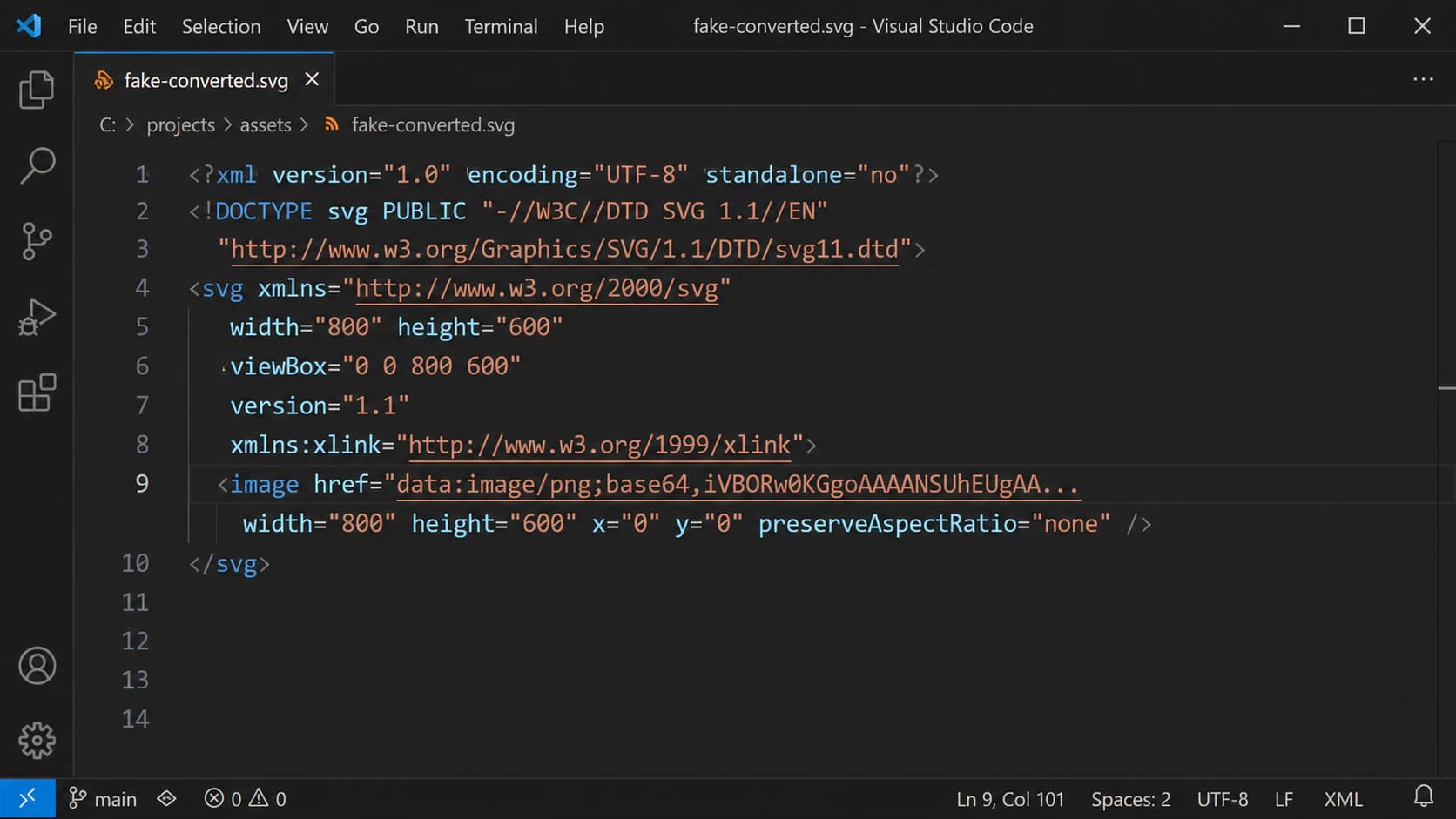Open the svg11.dtd URL link on line 3

(x=564, y=250)
